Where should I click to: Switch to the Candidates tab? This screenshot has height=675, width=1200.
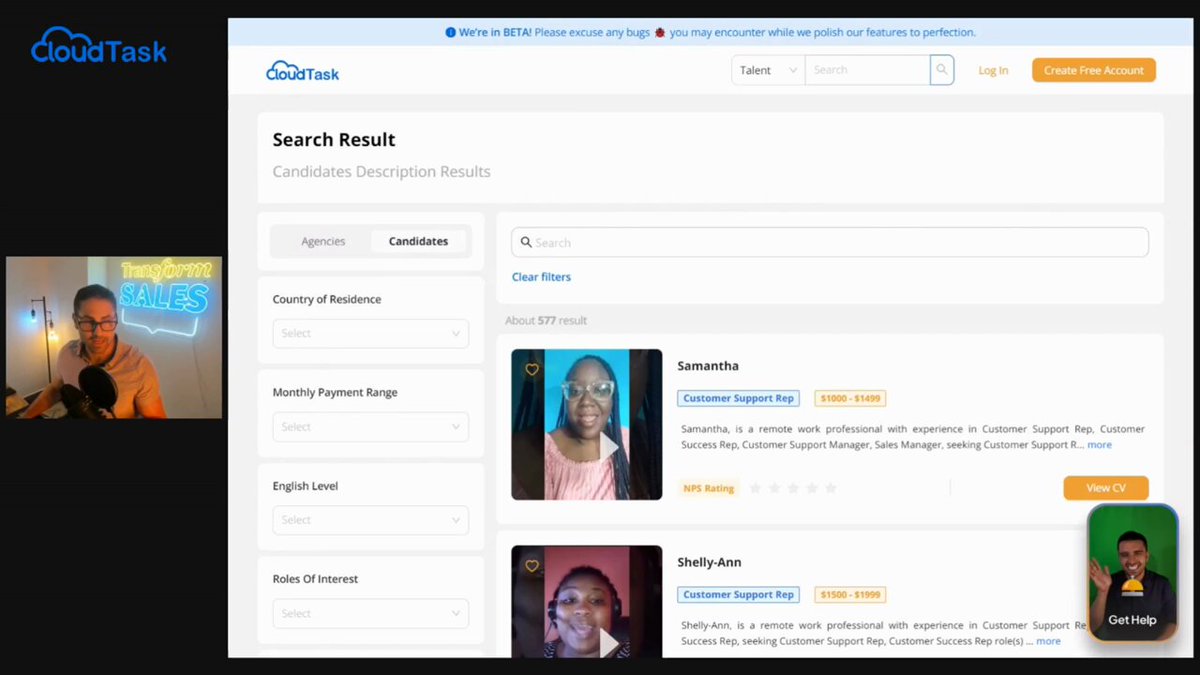(418, 241)
